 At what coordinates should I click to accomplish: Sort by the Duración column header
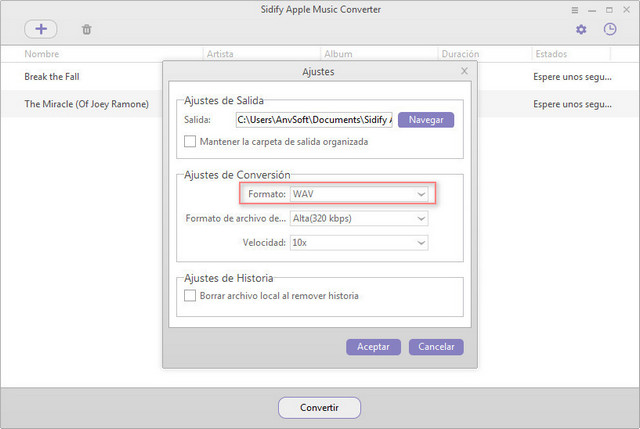[460, 54]
